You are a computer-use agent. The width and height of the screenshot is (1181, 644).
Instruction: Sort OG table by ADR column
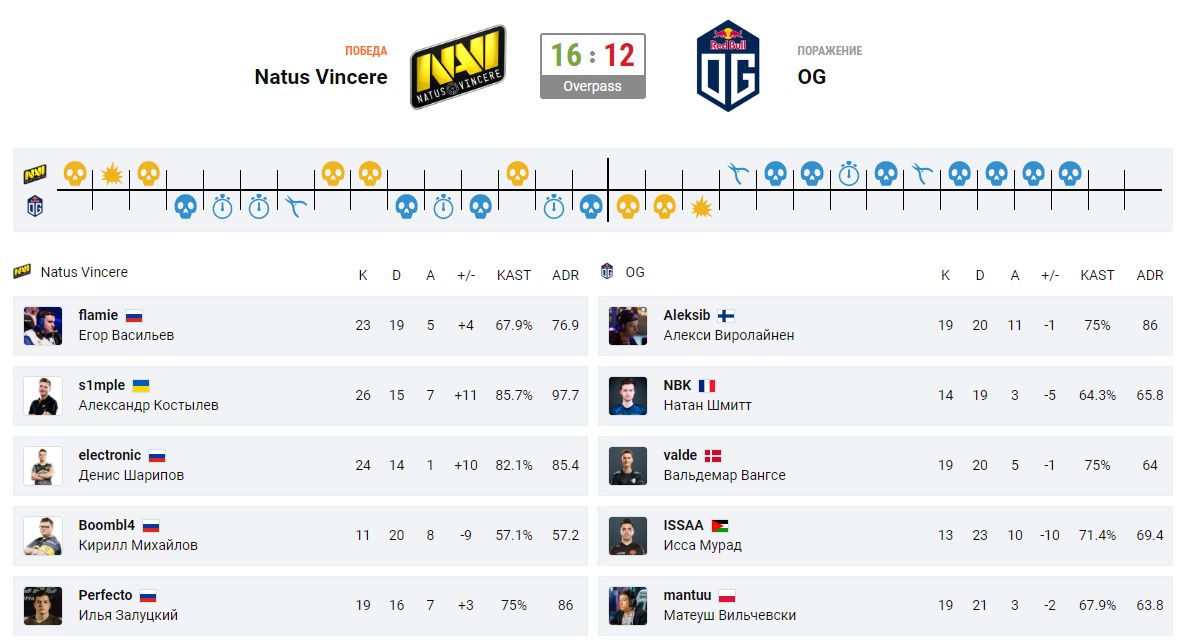click(x=1150, y=275)
